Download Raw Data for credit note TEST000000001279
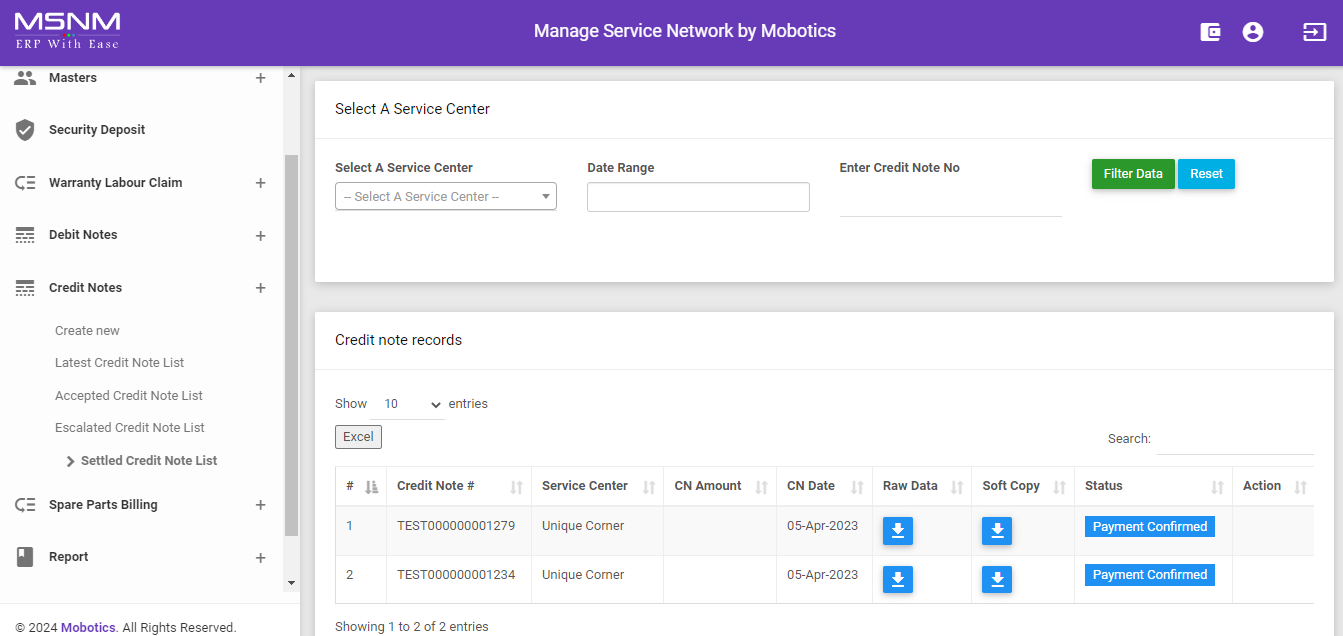The image size is (1343, 636). tap(897, 531)
